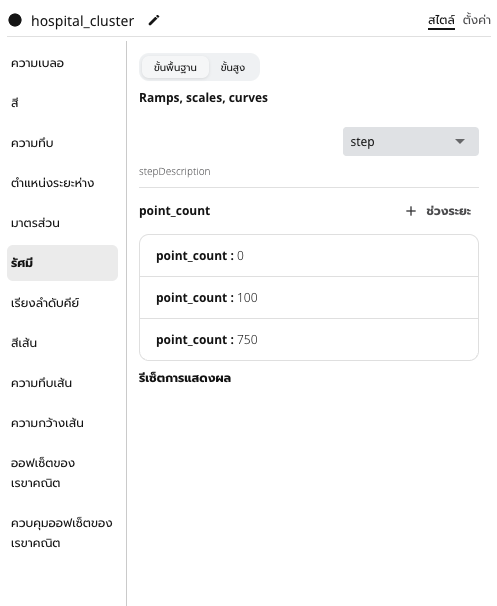This screenshot has width=497, height=606.
Task: Open the สไตล์ tab
Action: coord(441,20)
